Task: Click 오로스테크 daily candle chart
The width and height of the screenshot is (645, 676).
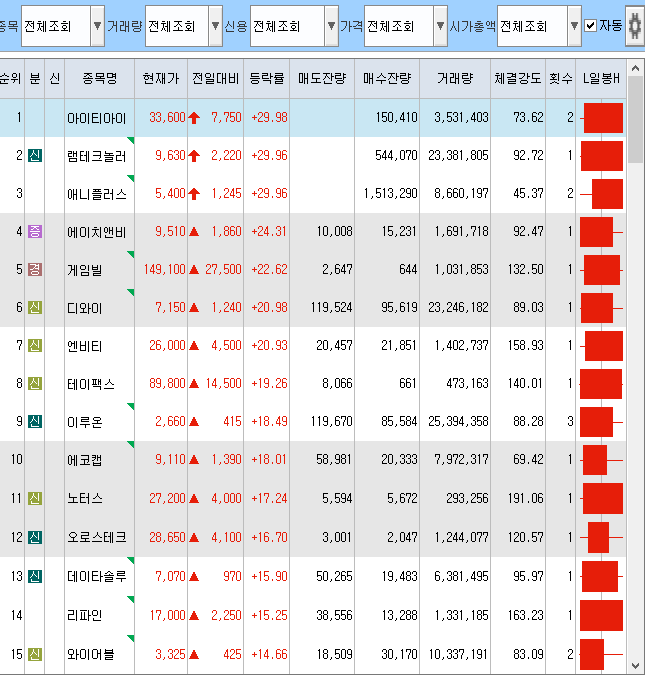Action: point(601,537)
